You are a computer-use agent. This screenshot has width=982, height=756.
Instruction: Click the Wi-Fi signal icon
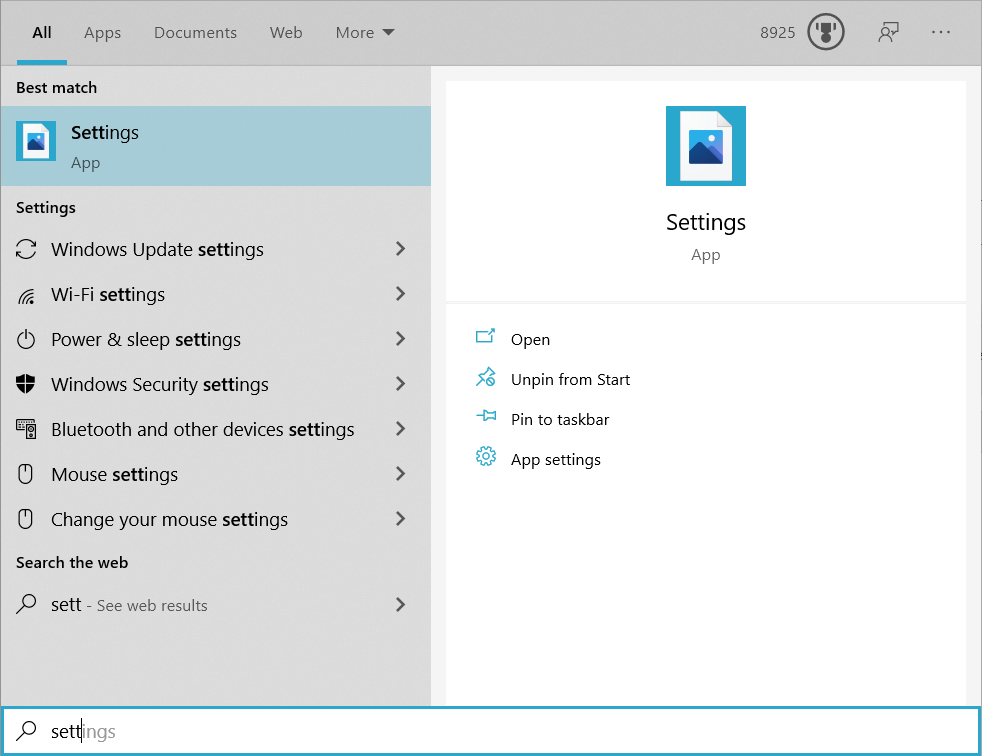coord(26,295)
